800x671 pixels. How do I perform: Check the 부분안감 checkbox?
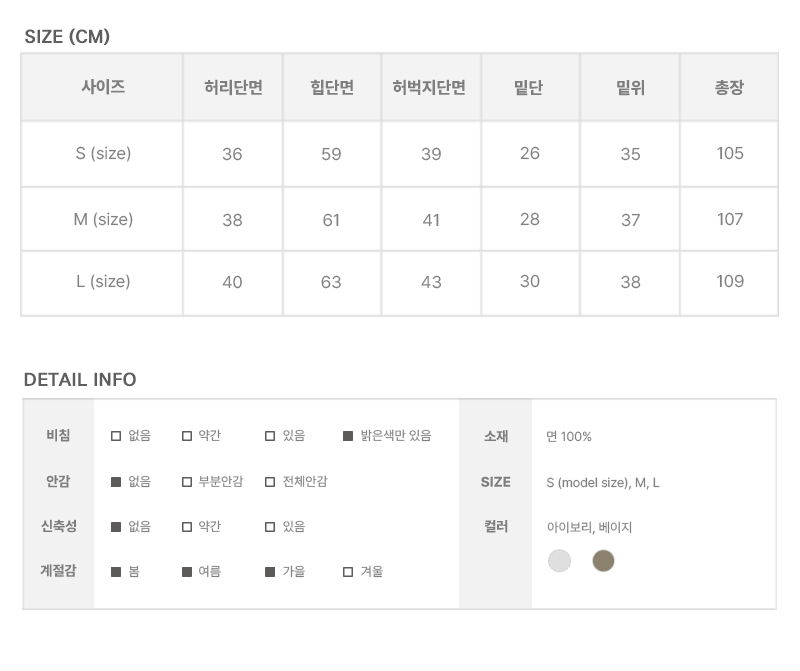[187, 482]
